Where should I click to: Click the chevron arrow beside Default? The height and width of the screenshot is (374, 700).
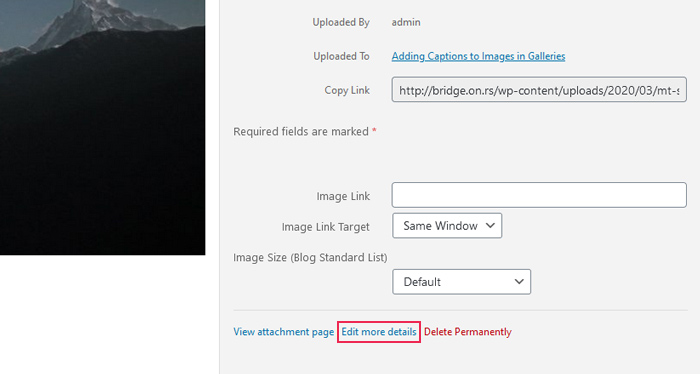tap(519, 282)
